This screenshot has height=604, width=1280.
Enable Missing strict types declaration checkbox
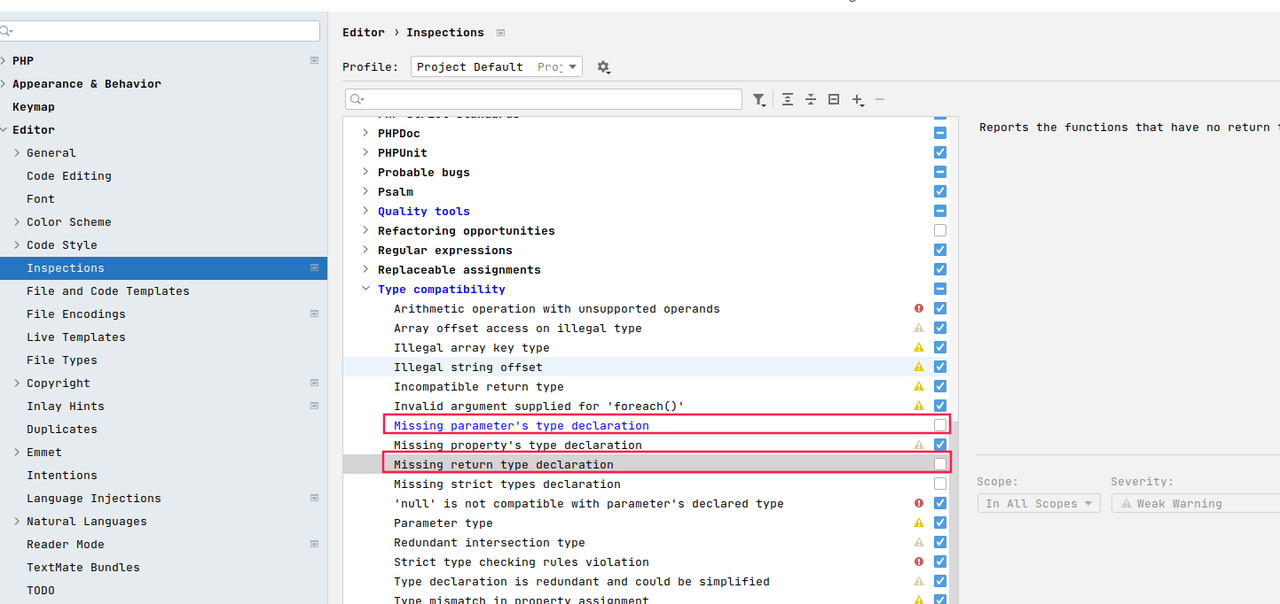940,484
